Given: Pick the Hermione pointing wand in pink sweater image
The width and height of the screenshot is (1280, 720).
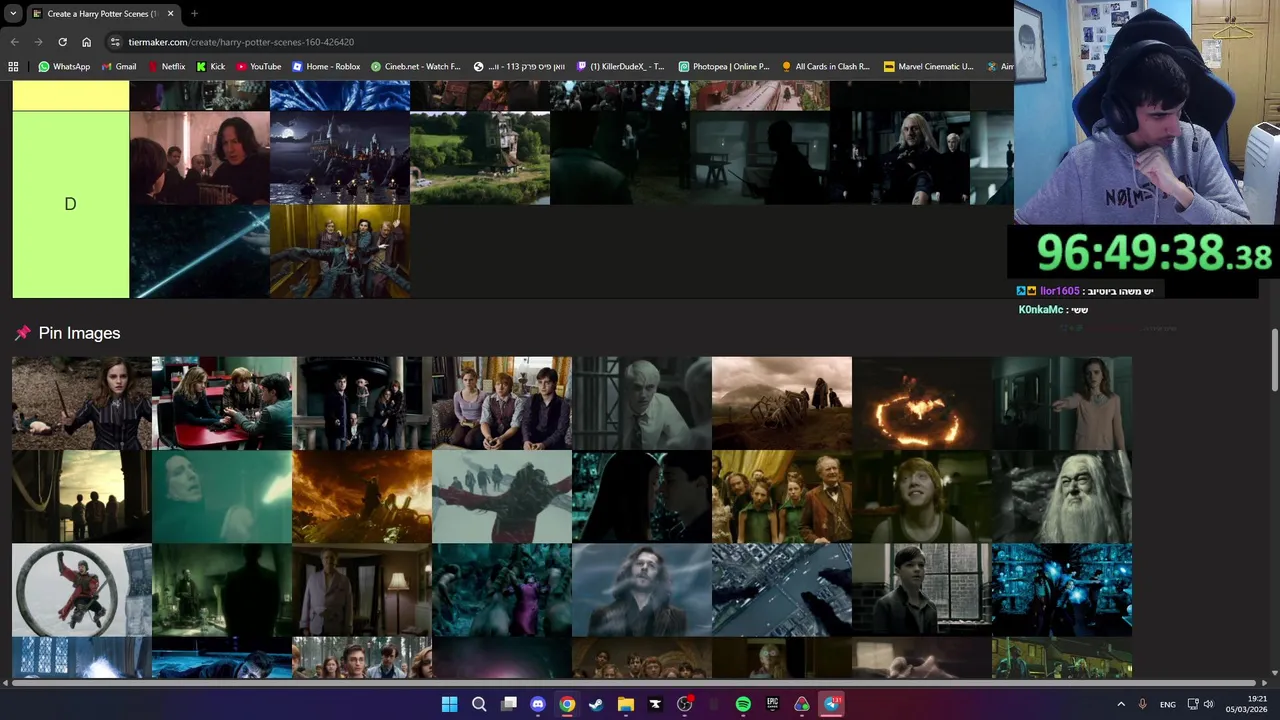Looking at the screenshot, I should pyautogui.click(x=1062, y=403).
